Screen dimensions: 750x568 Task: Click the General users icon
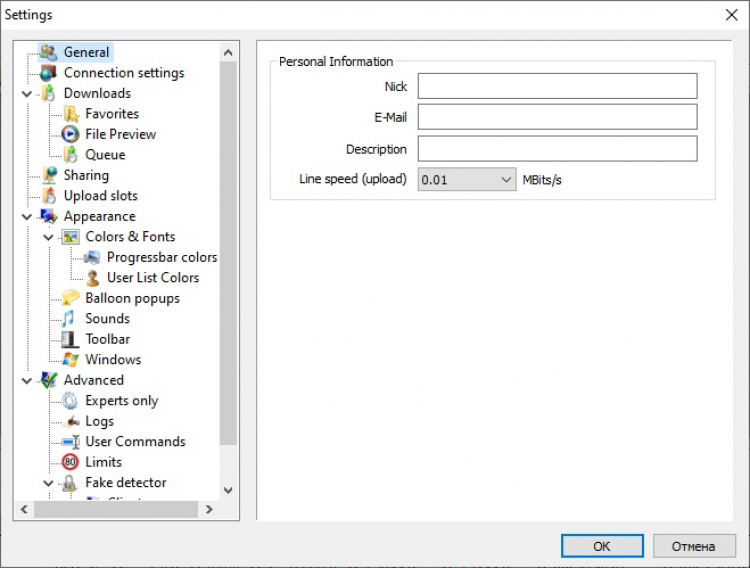(49, 52)
